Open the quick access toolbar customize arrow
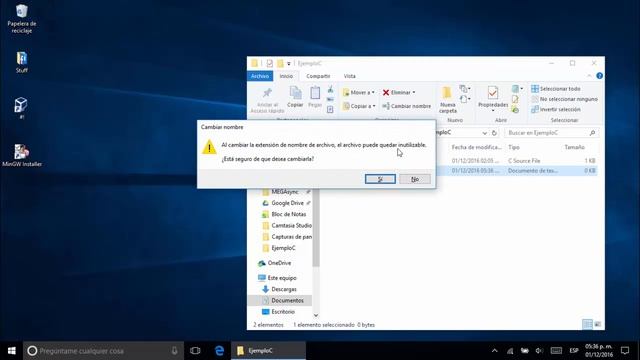The image size is (640, 360). coord(289,64)
